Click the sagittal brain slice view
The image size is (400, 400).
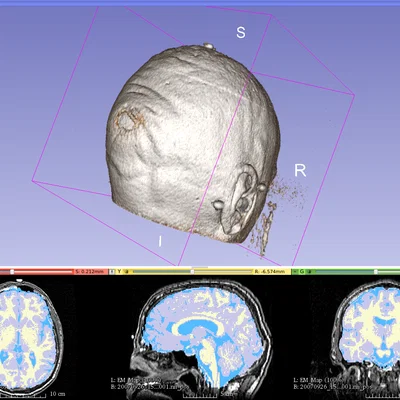coord(202,337)
